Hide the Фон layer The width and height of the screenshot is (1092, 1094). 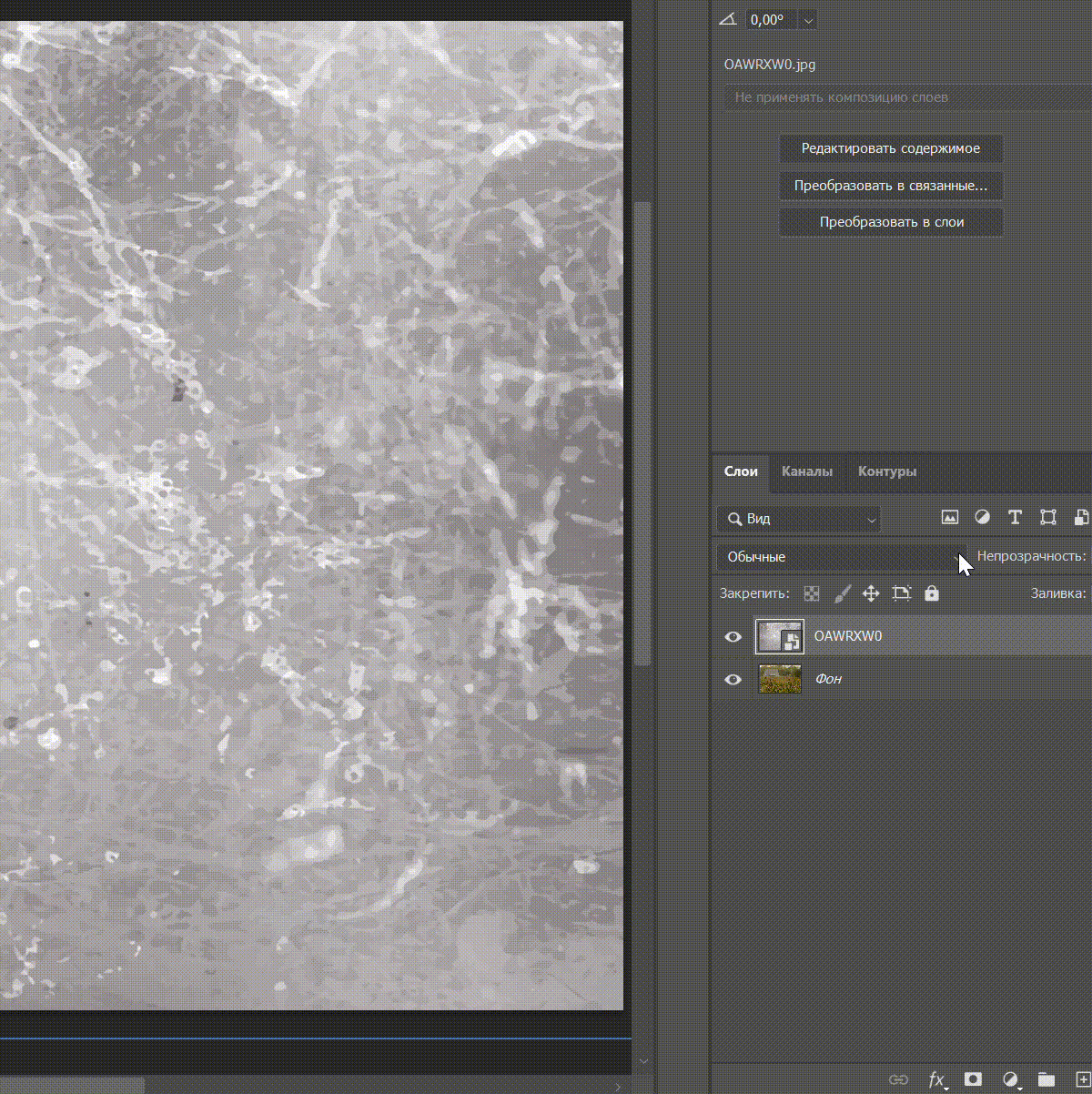[733, 679]
